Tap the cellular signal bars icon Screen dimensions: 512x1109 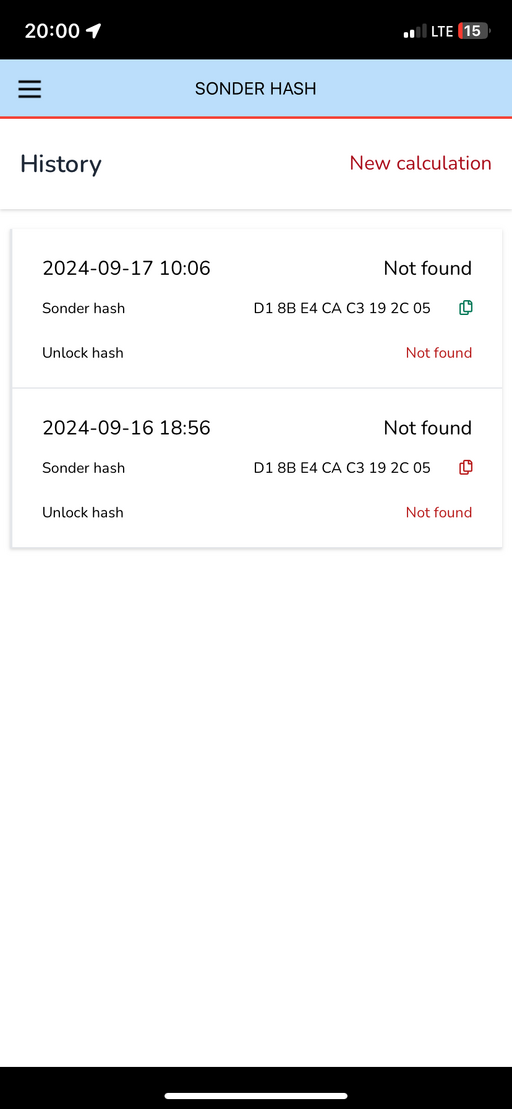415,31
